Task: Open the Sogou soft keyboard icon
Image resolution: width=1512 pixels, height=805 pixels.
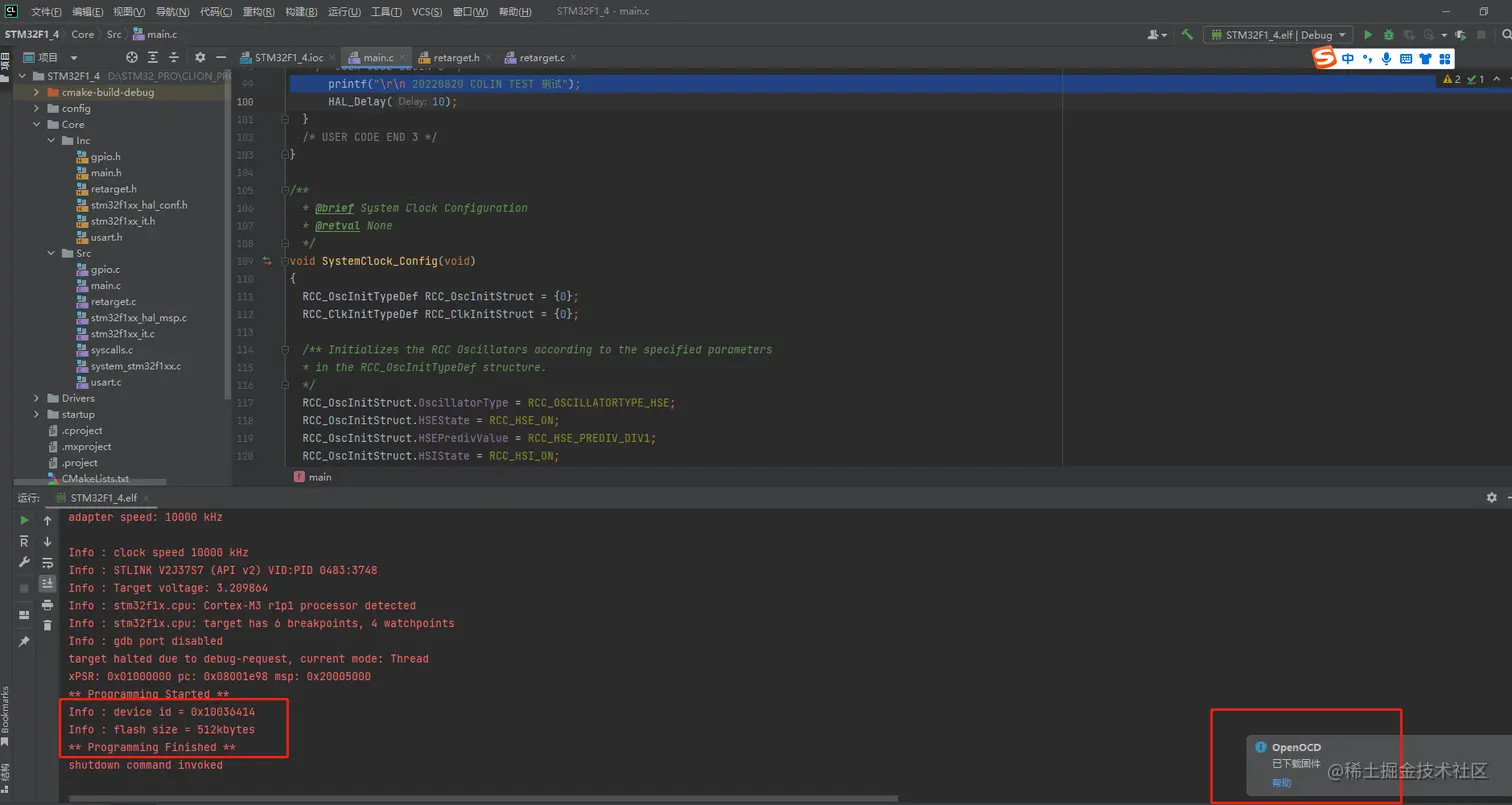Action: tap(1406, 59)
